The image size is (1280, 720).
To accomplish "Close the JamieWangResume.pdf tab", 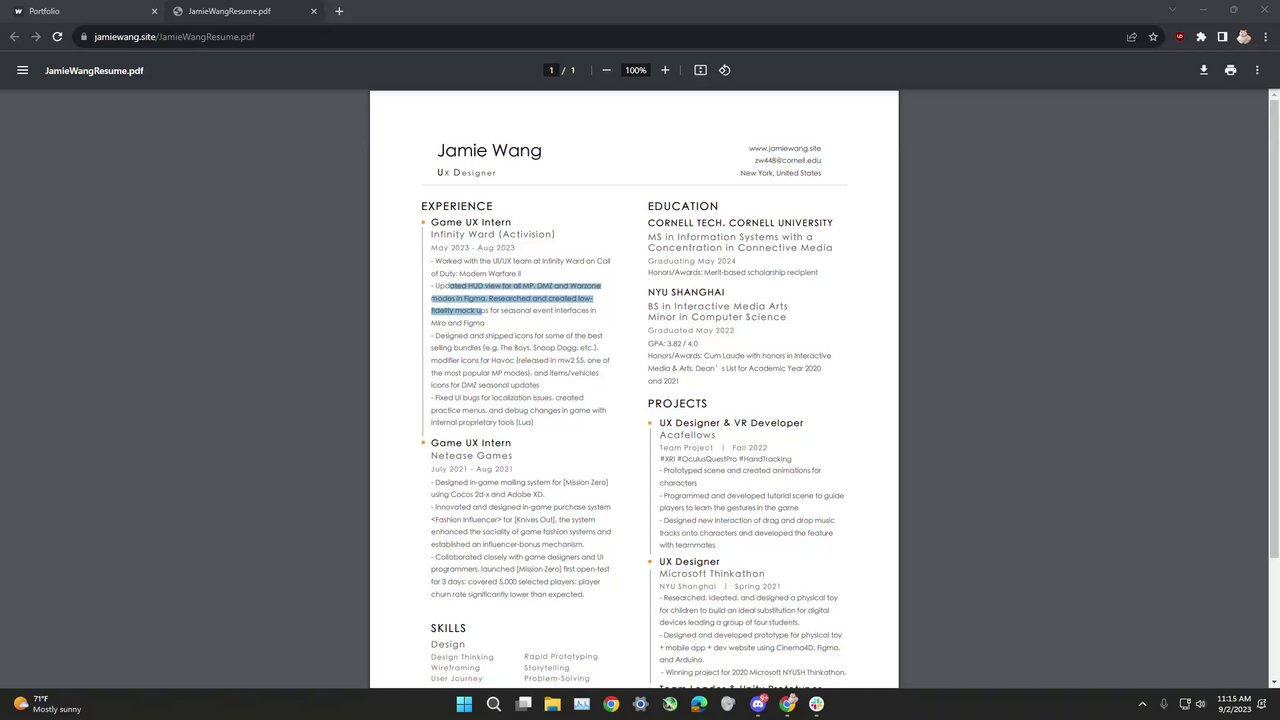I will [x=314, y=11].
